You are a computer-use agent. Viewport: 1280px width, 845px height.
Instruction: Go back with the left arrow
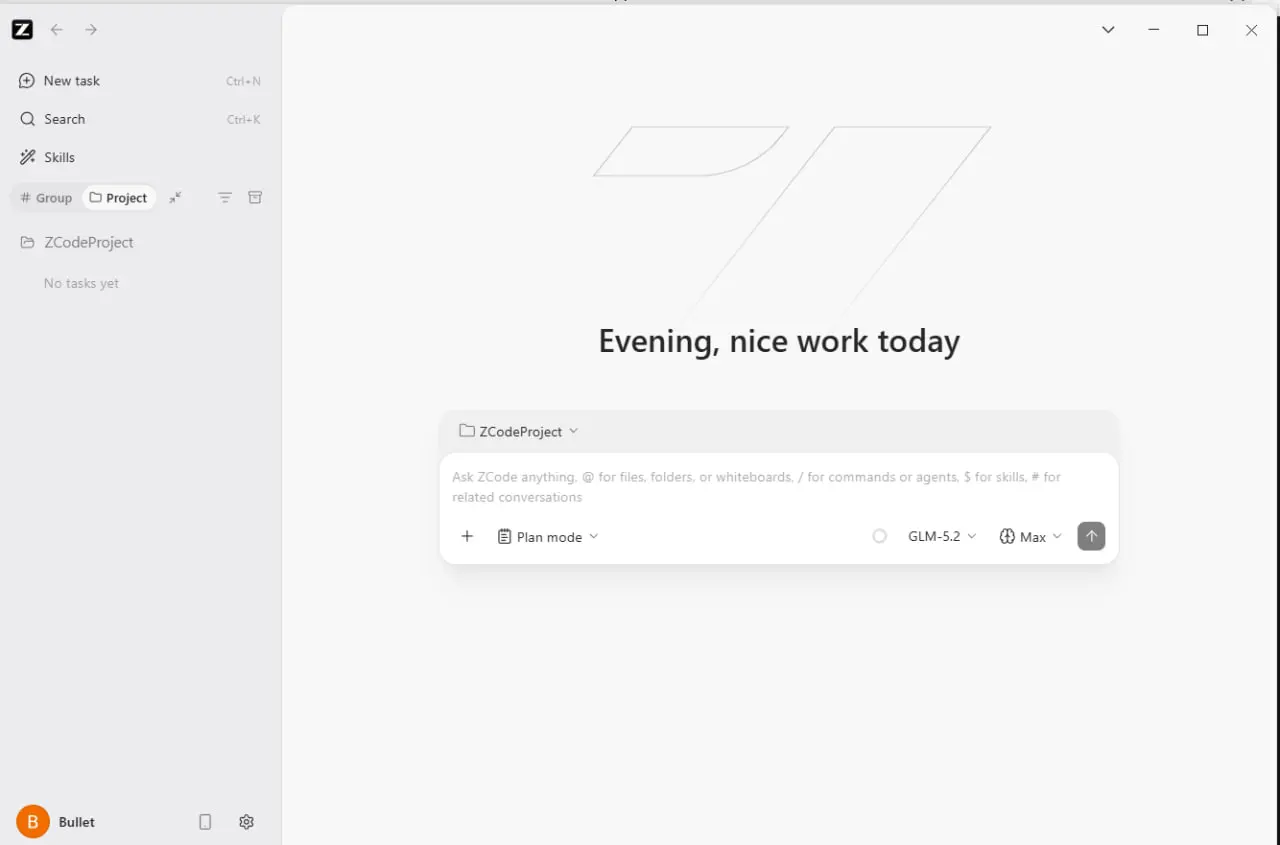(57, 30)
